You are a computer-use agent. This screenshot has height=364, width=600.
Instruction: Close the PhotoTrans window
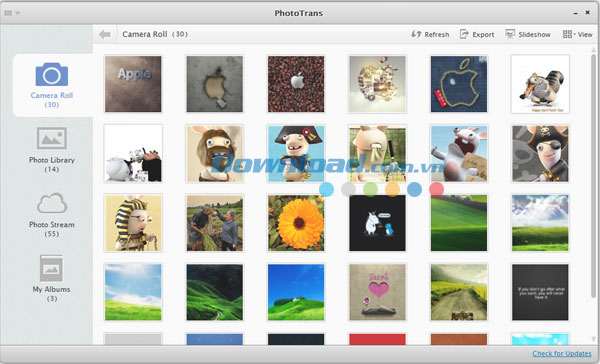pos(588,13)
